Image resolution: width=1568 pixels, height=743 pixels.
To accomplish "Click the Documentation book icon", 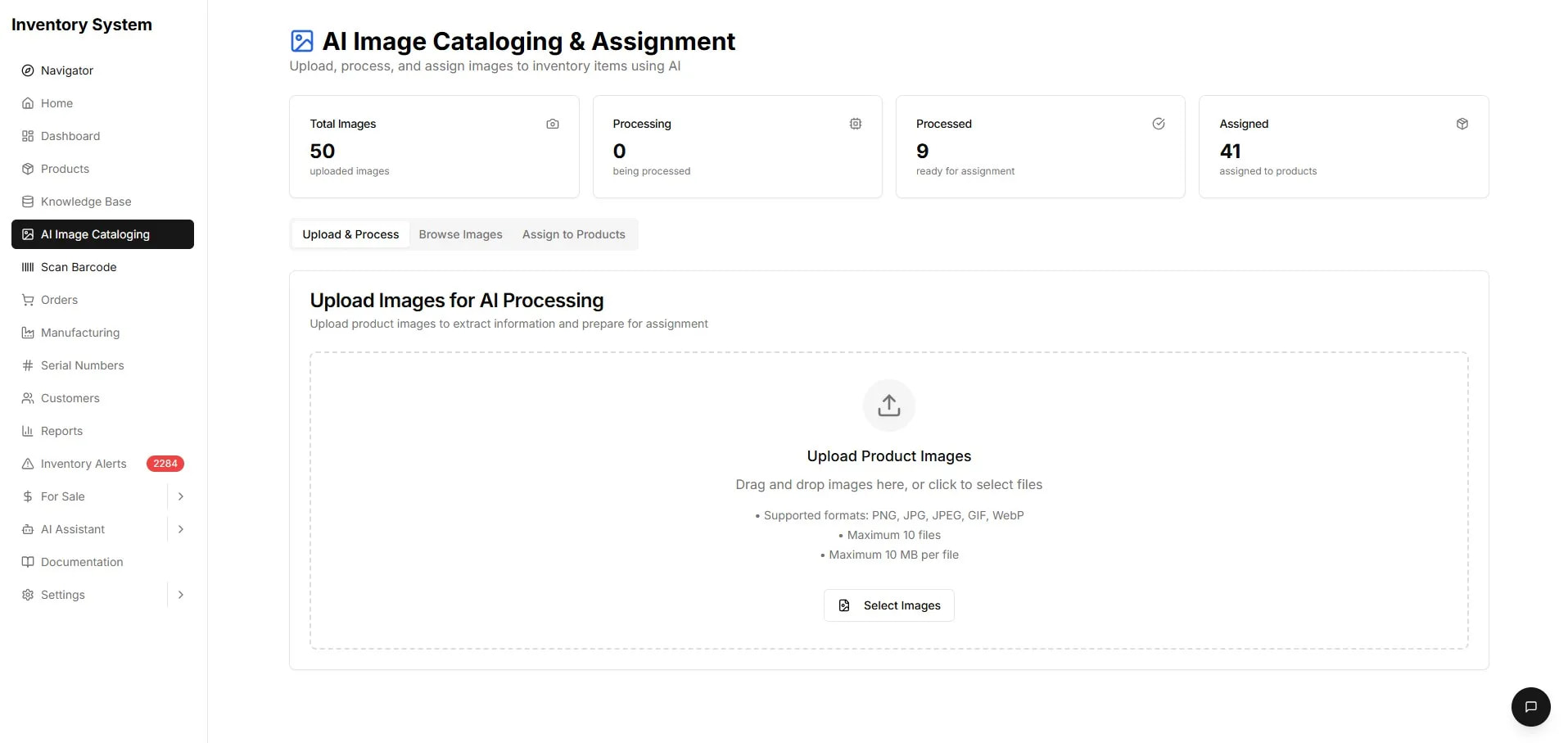I will 28,562.
